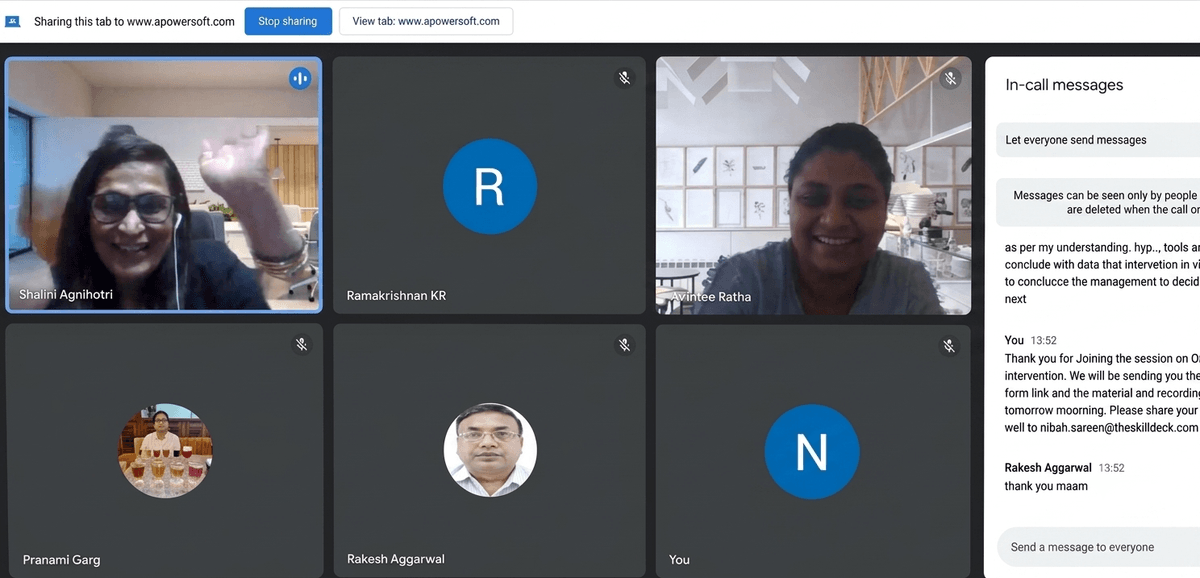The width and height of the screenshot is (1200, 578).
Task: Click Rakesh Aggarwal's thank you maam message
Action: [x=1046, y=486]
